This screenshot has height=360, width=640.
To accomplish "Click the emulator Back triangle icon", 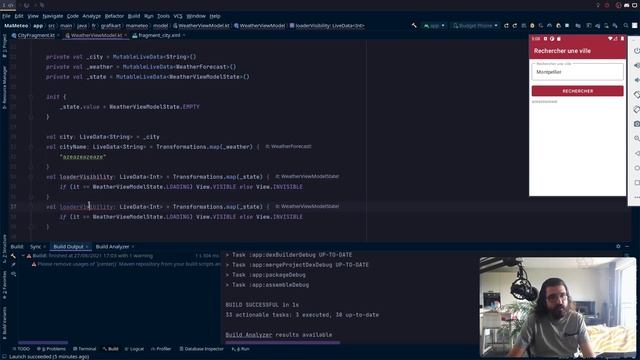I will tap(636, 153).
